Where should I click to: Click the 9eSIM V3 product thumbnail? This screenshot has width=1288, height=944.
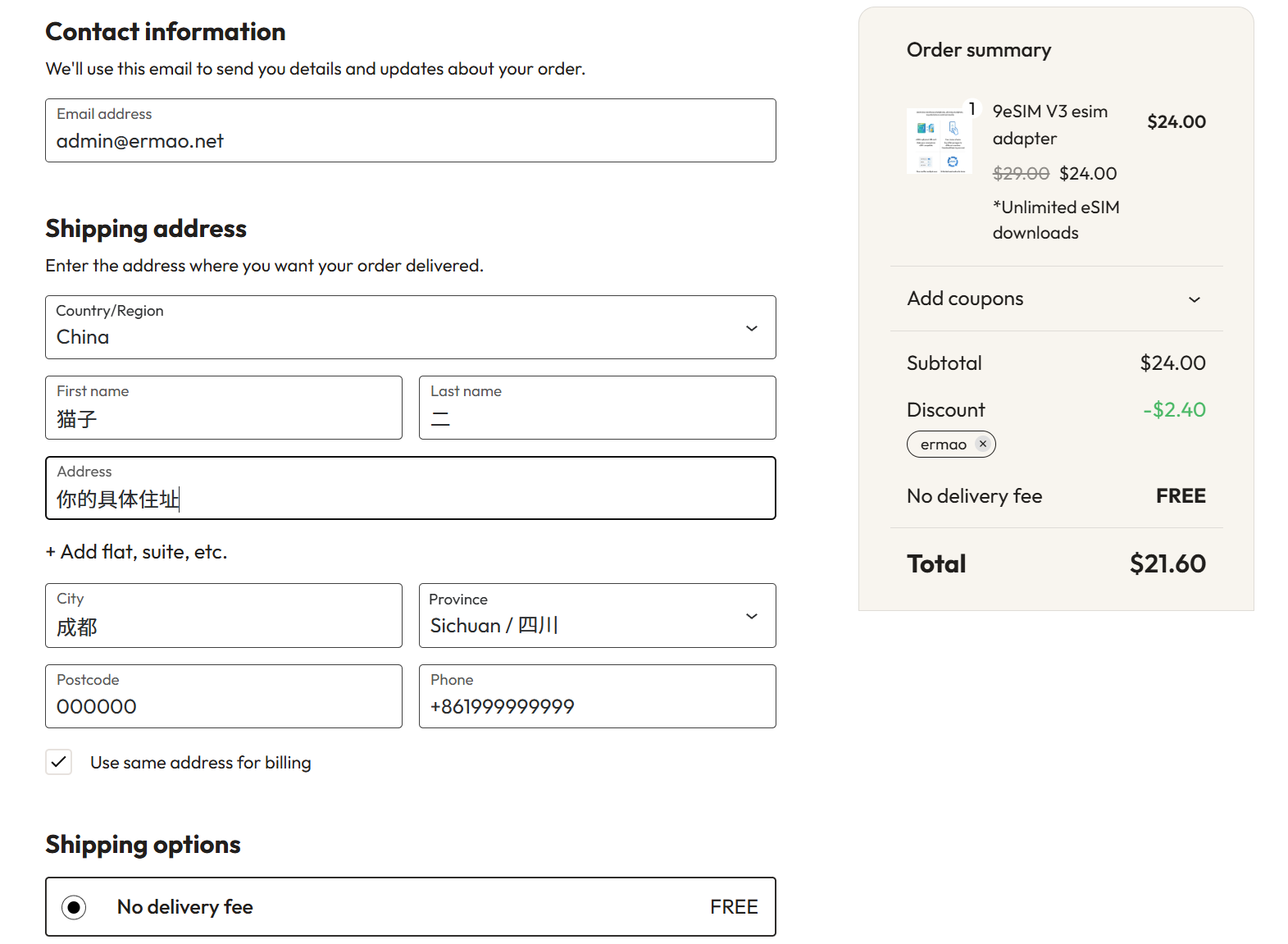939,141
